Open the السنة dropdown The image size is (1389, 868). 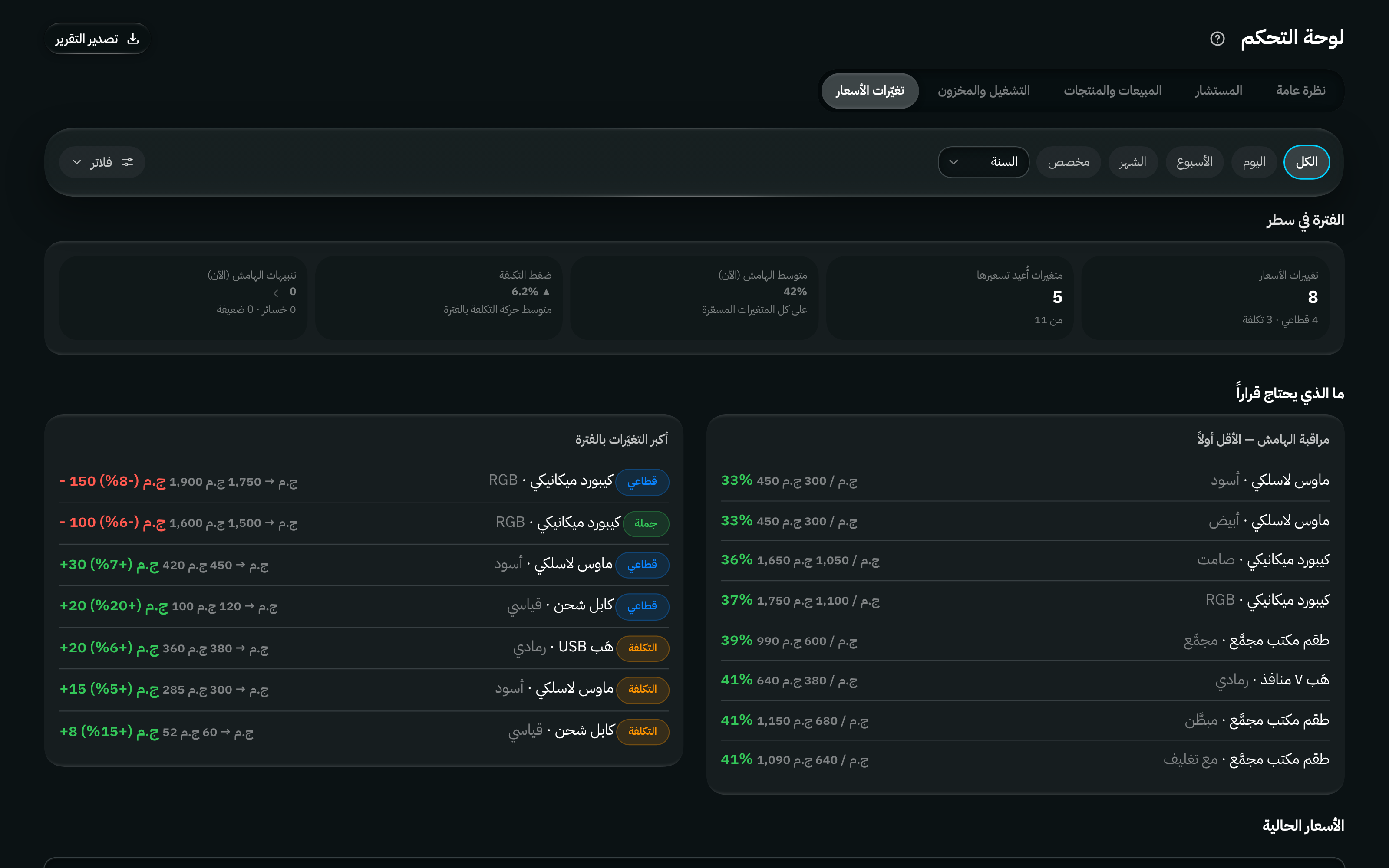[x=983, y=162]
